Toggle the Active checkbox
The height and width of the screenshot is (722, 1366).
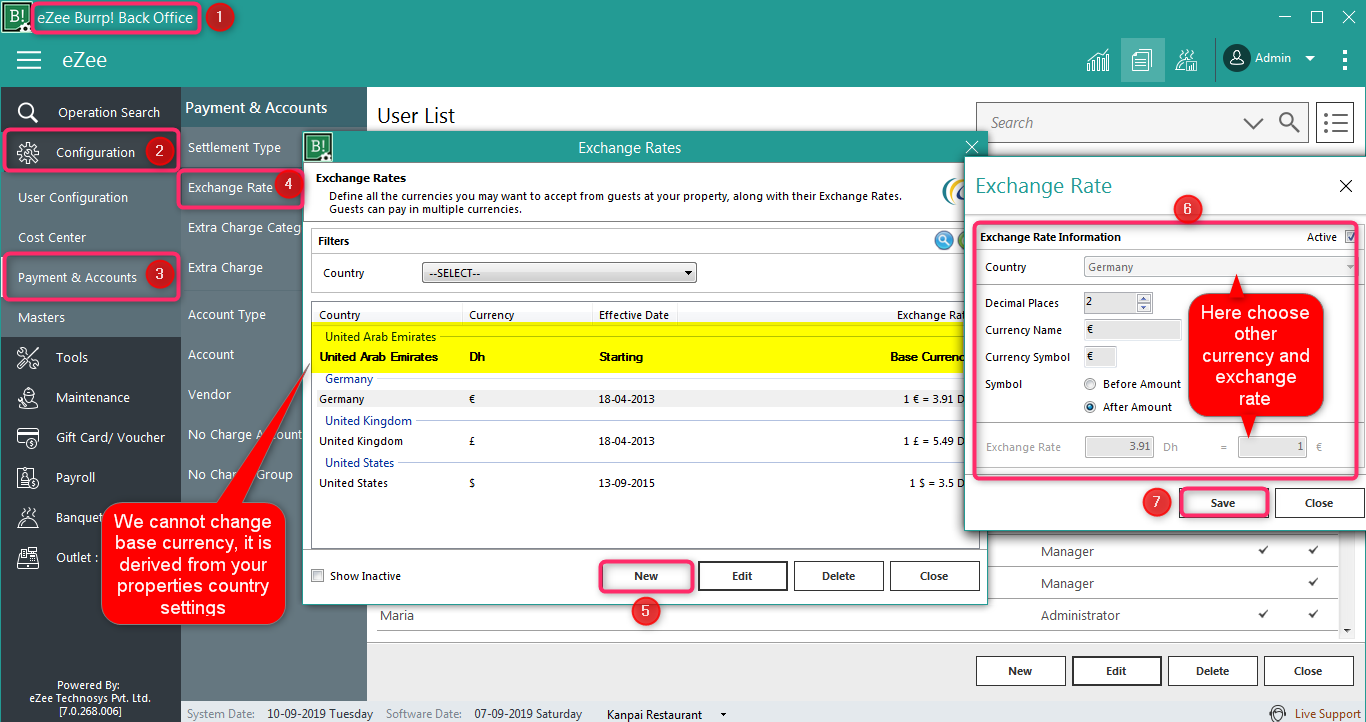[x=1351, y=237]
